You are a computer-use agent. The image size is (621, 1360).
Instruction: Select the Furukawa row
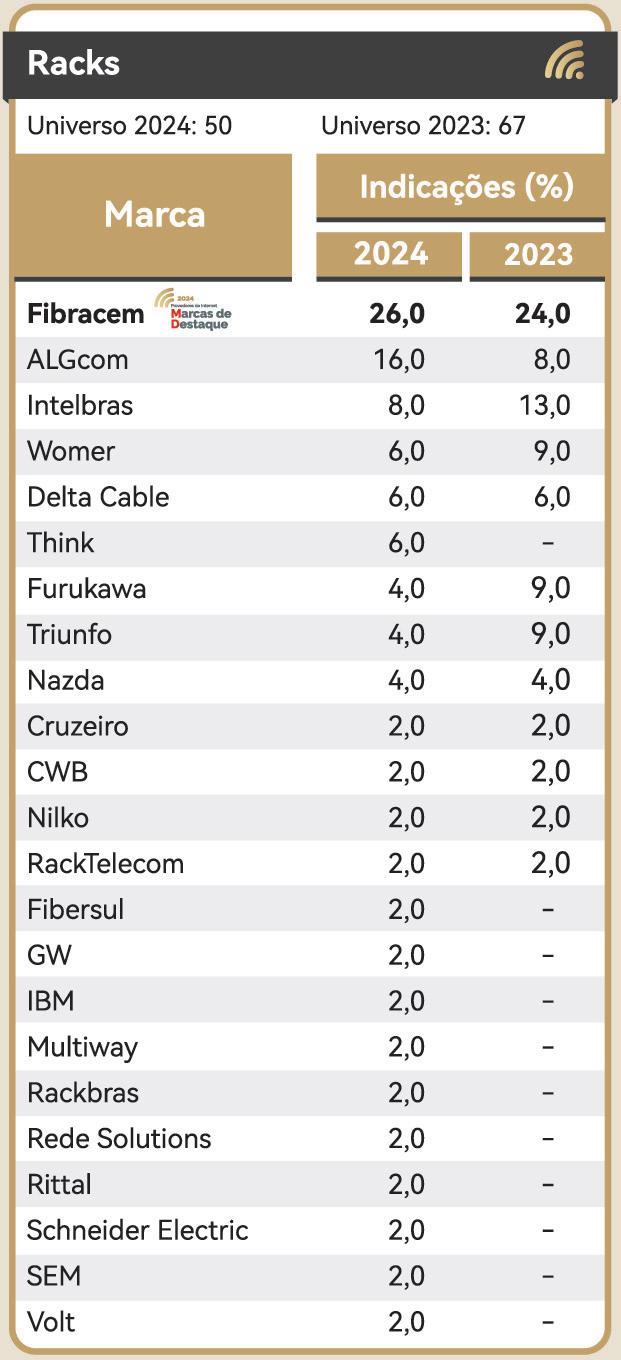(310, 589)
